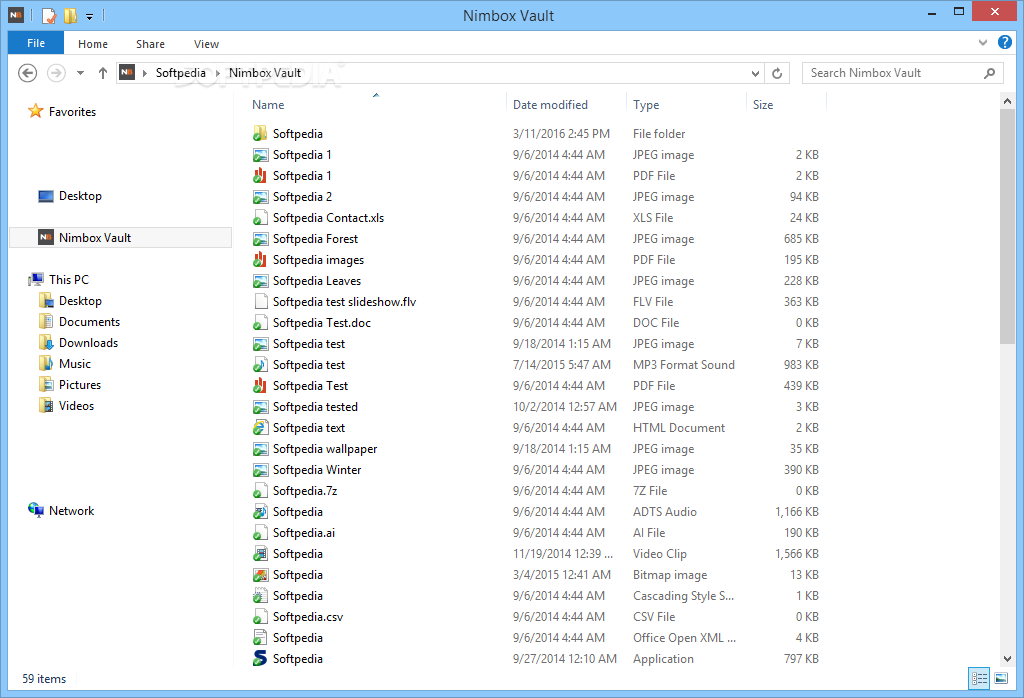
Task: Expand the breadcrumb arrow before Softpedia
Action: tap(145, 73)
